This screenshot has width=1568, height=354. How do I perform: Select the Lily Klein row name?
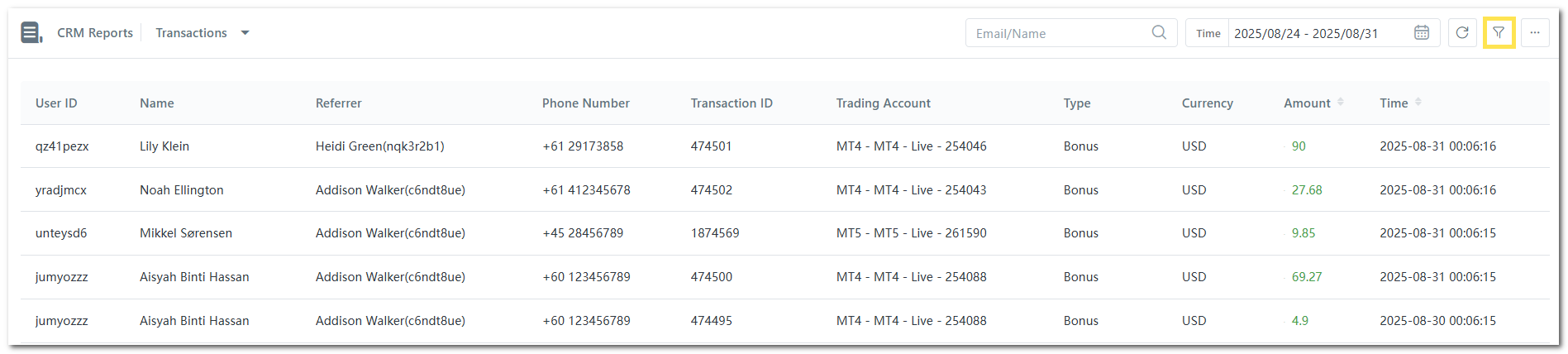(164, 146)
